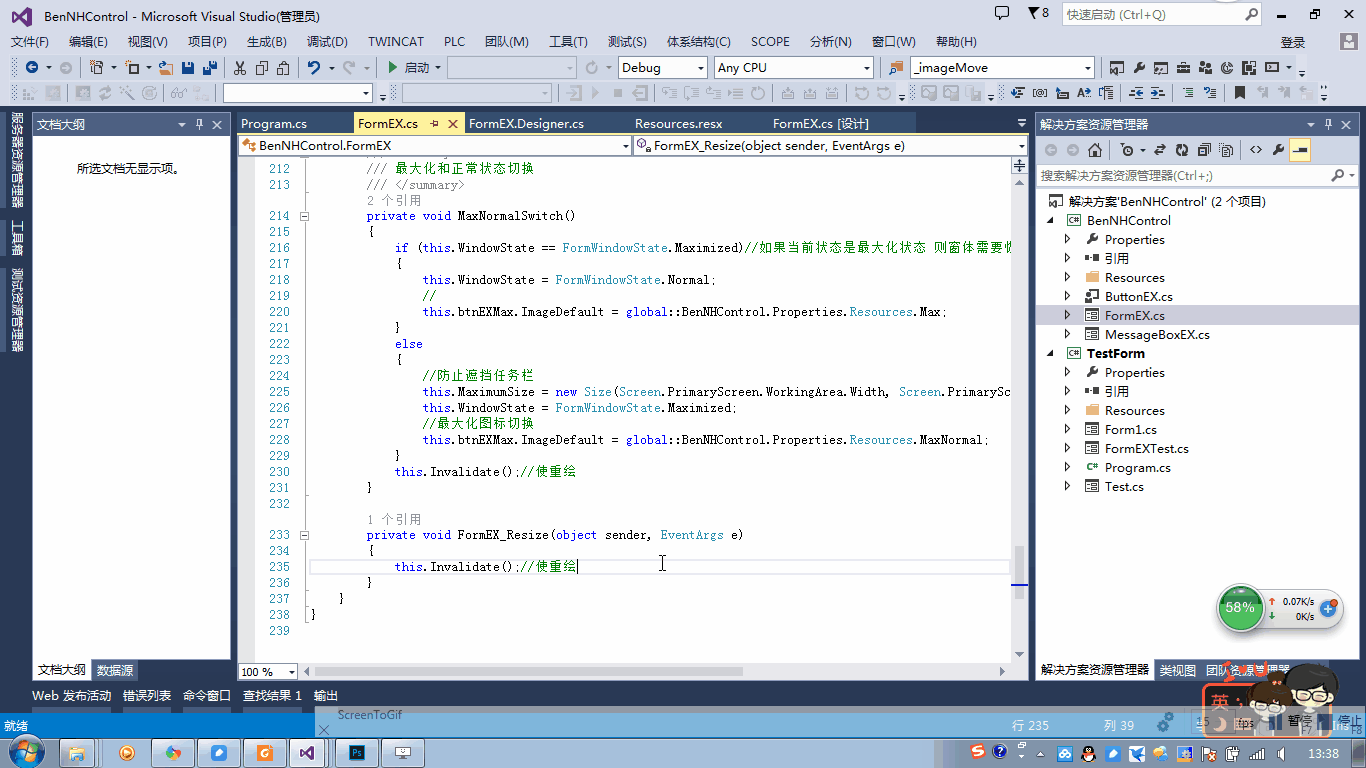This screenshot has height=768, width=1366.
Task: Click the Undo arrow in toolbar
Action: 314,68
